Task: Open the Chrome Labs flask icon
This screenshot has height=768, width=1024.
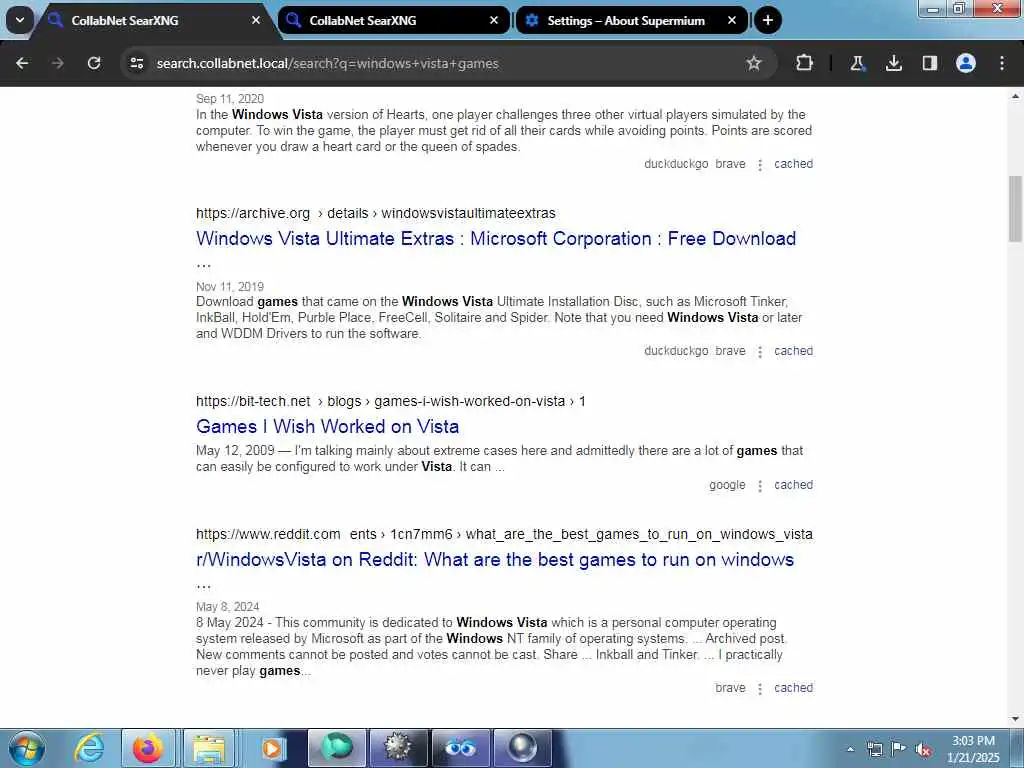Action: click(857, 63)
